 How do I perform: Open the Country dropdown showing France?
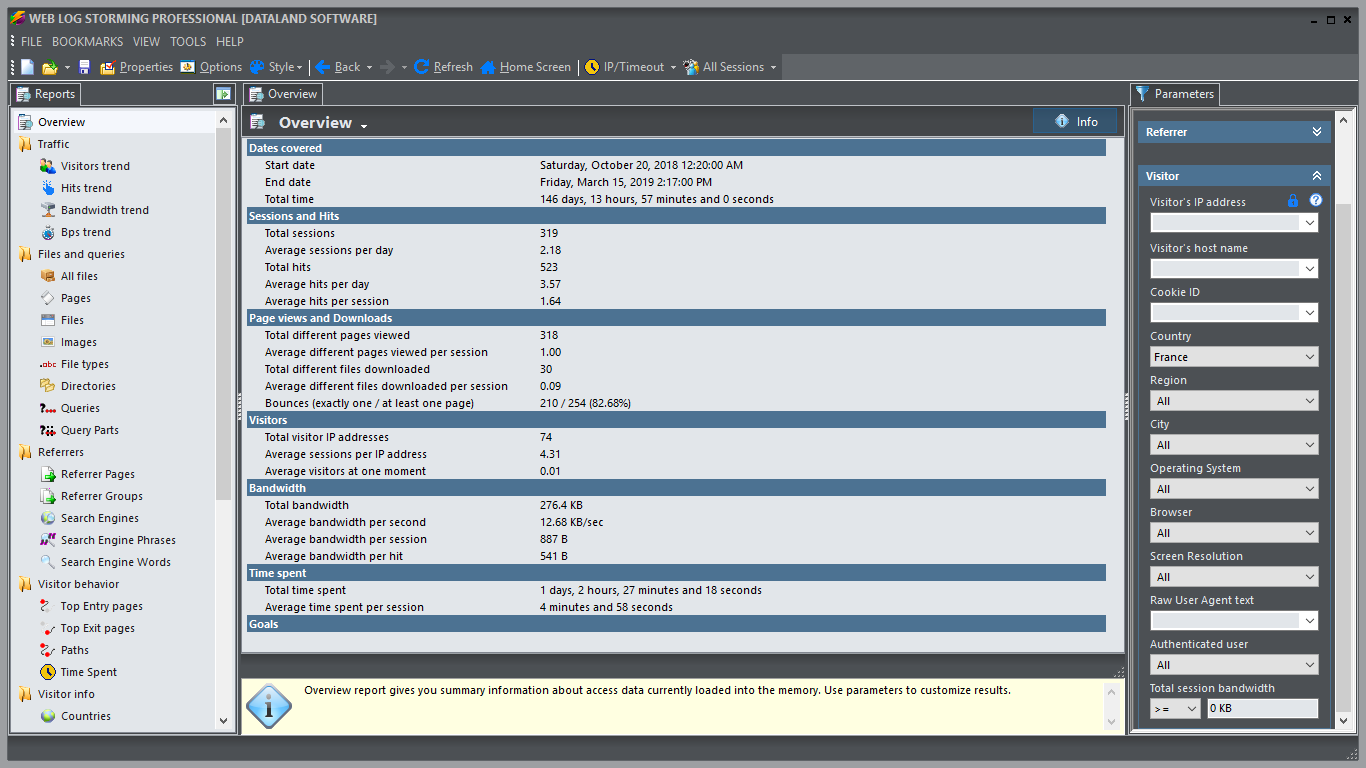click(1234, 357)
